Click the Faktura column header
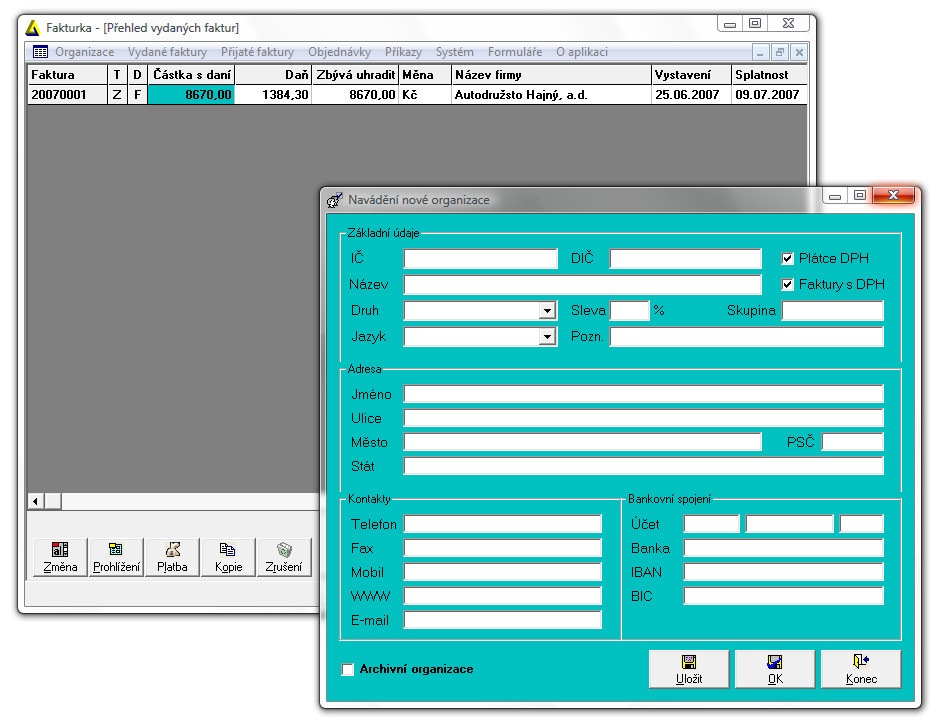 (68, 75)
